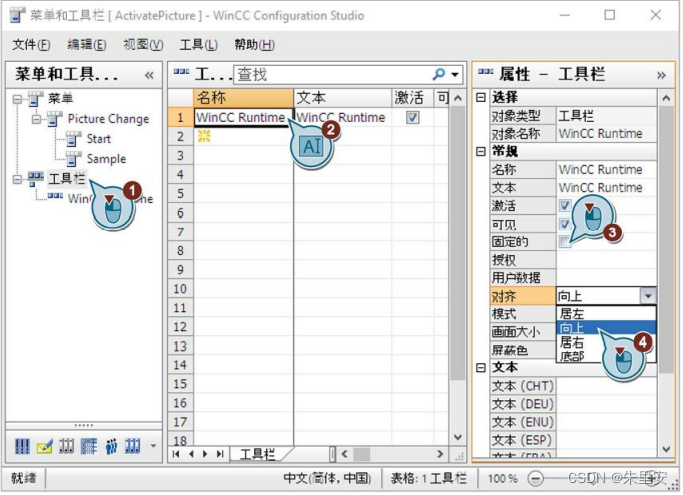Click the WinCC Configuration Studio title icon

(17, 15)
